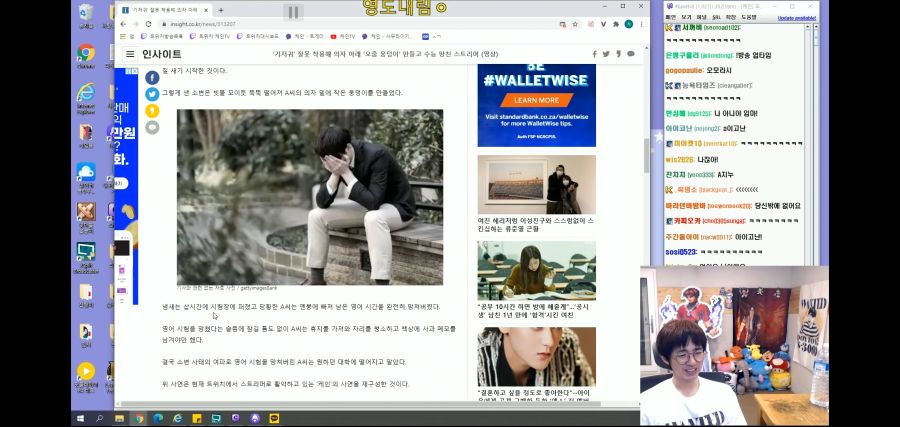Click the 인사이트 site logo

[162, 54]
